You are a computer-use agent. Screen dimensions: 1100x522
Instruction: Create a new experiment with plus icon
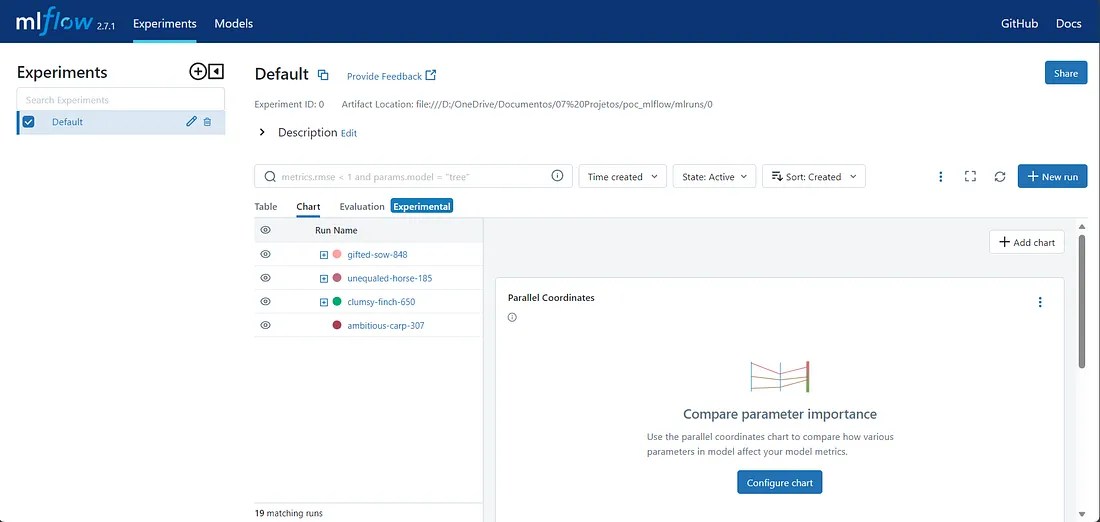coord(198,72)
